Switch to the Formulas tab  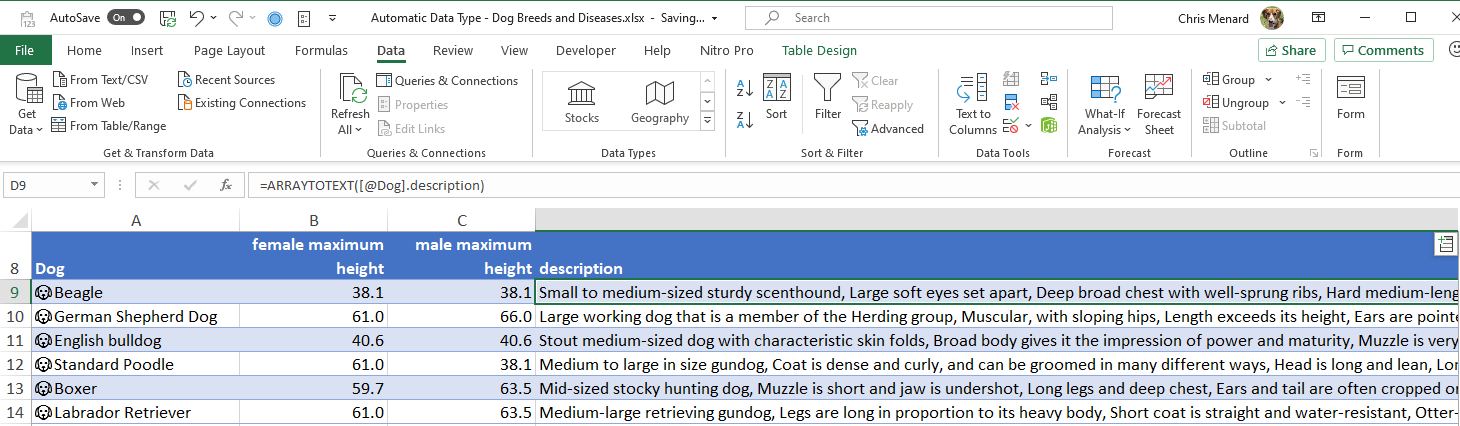point(321,51)
